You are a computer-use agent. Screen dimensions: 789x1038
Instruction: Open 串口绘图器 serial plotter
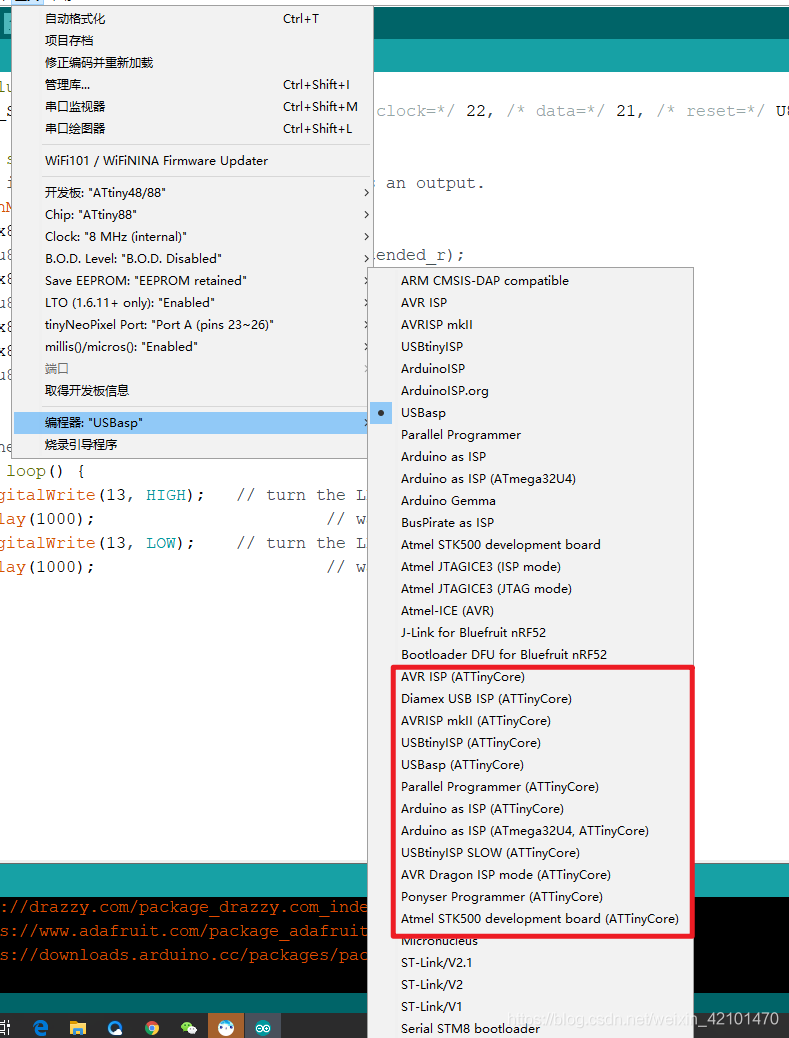pyautogui.click(x=191, y=128)
